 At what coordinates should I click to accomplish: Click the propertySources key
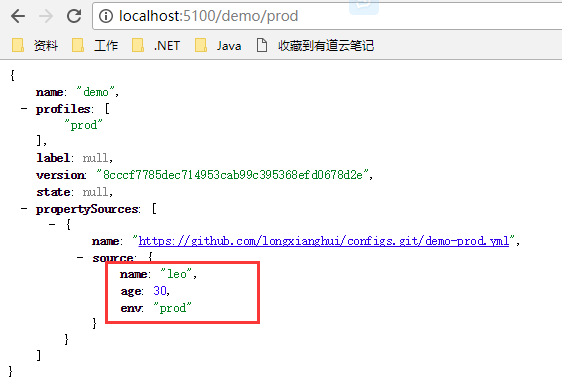point(87,209)
